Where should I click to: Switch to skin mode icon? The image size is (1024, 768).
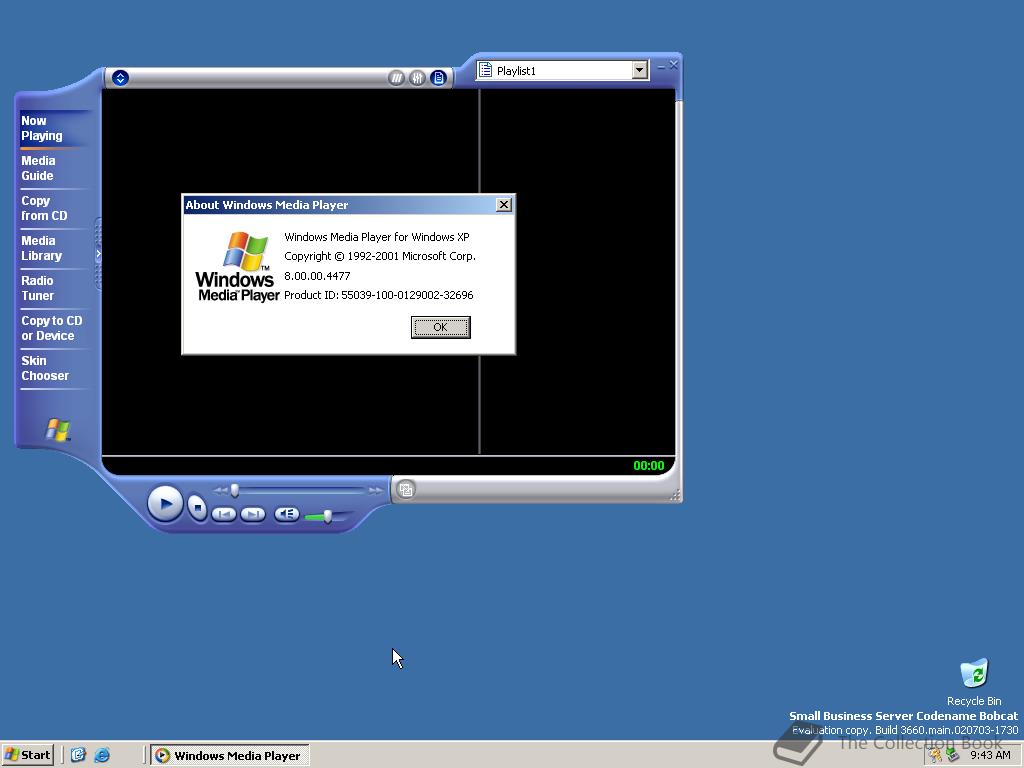coord(406,489)
